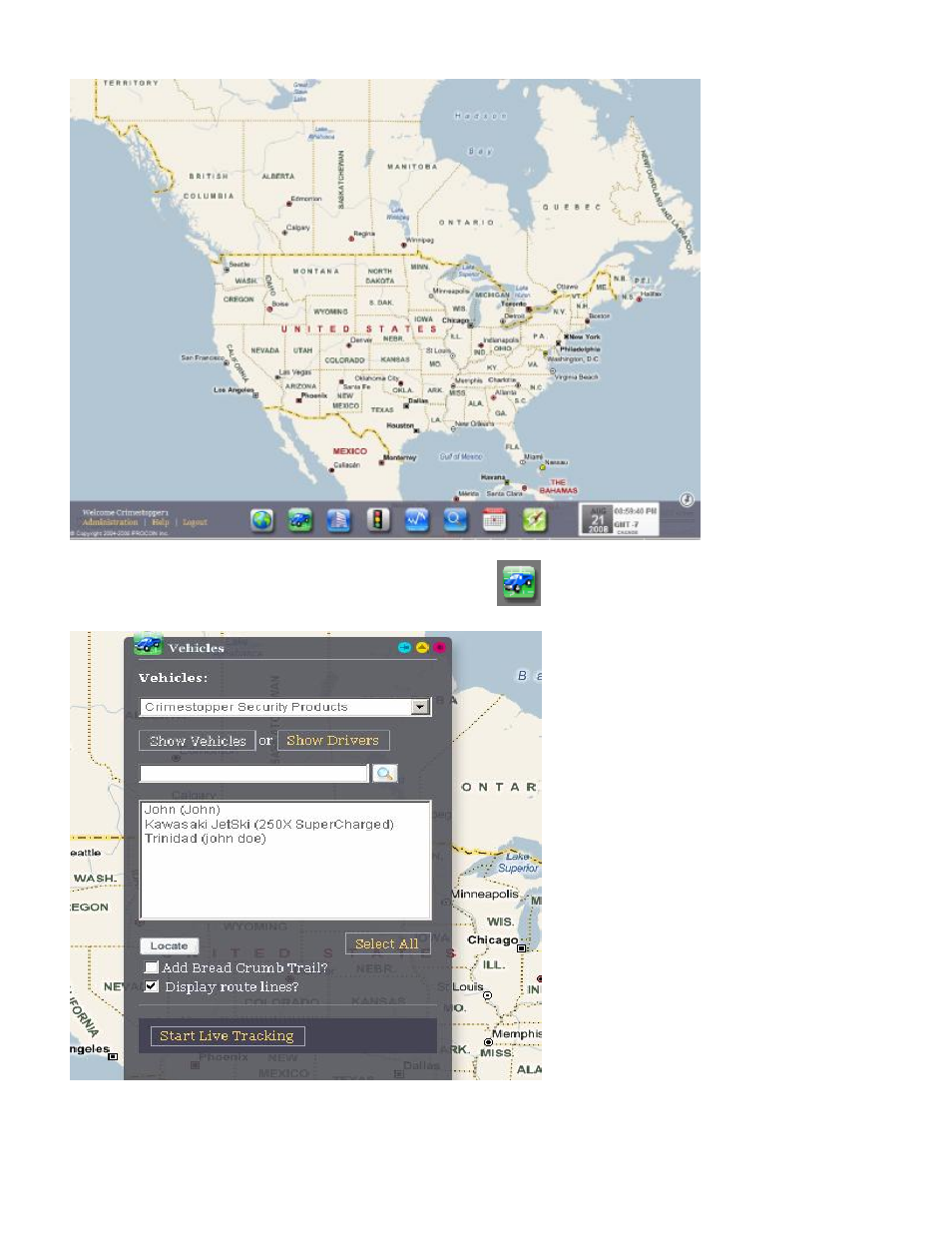Click the building icon in toolbar

[339, 519]
